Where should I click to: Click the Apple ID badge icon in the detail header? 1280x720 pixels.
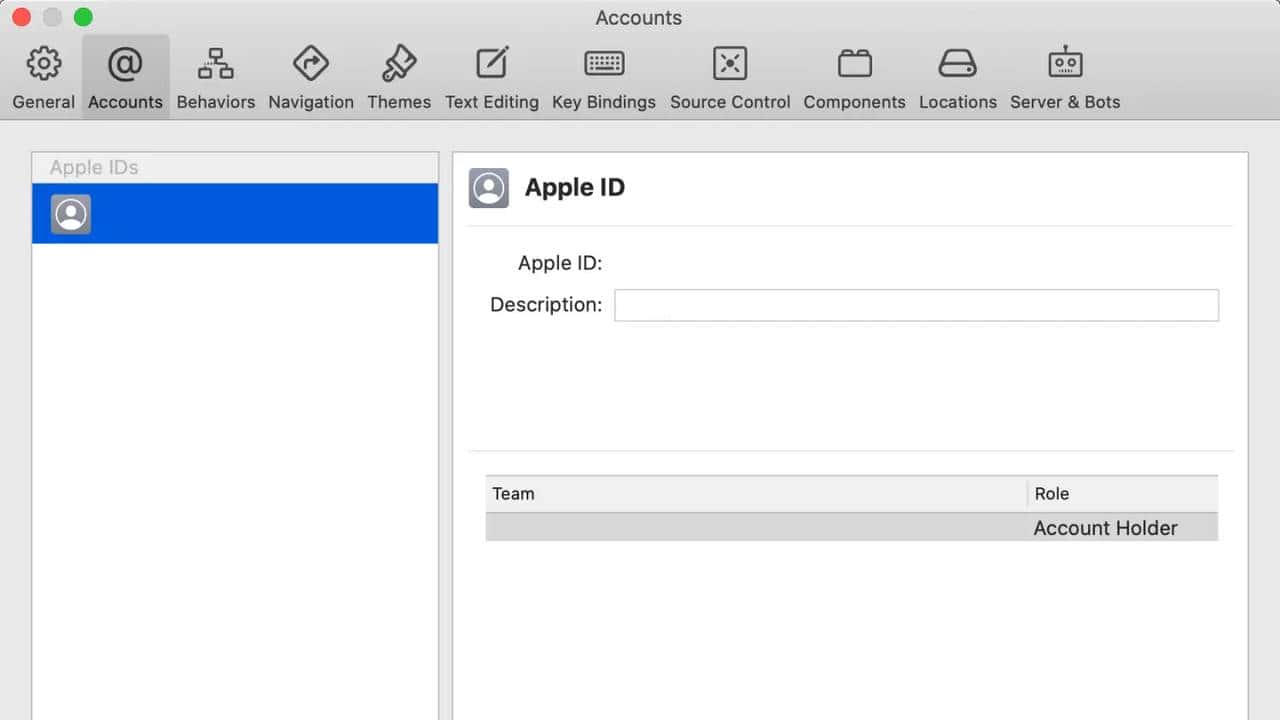pyautogui.click(x=489, y=188)
